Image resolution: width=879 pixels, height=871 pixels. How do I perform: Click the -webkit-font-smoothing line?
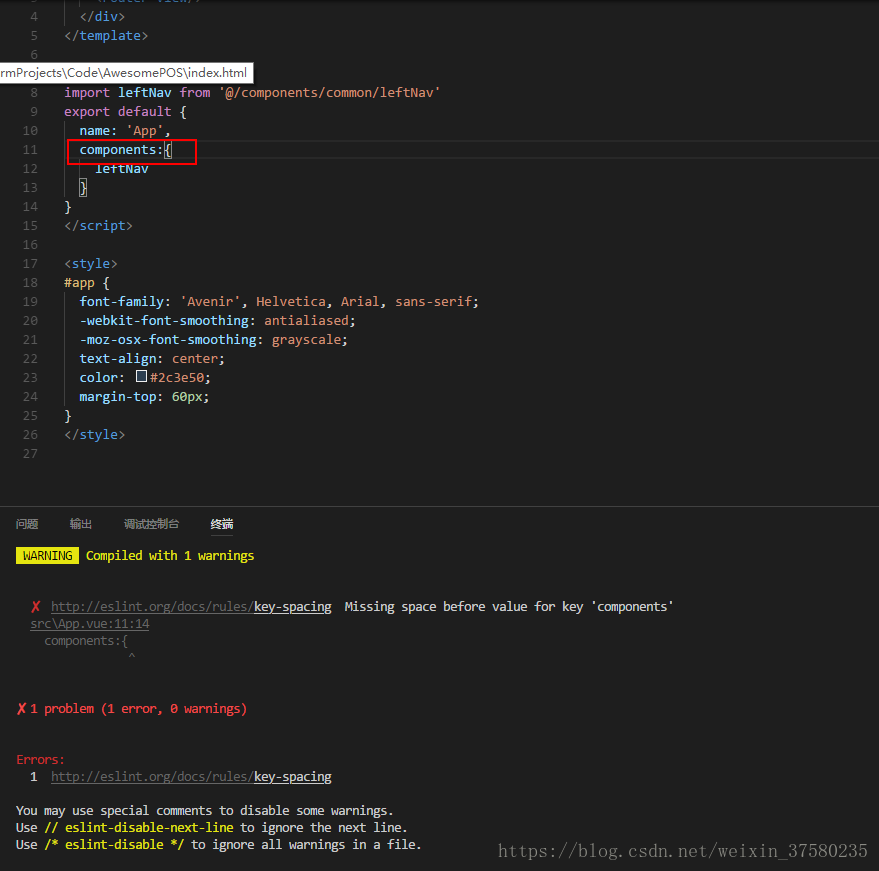(218, 321)
